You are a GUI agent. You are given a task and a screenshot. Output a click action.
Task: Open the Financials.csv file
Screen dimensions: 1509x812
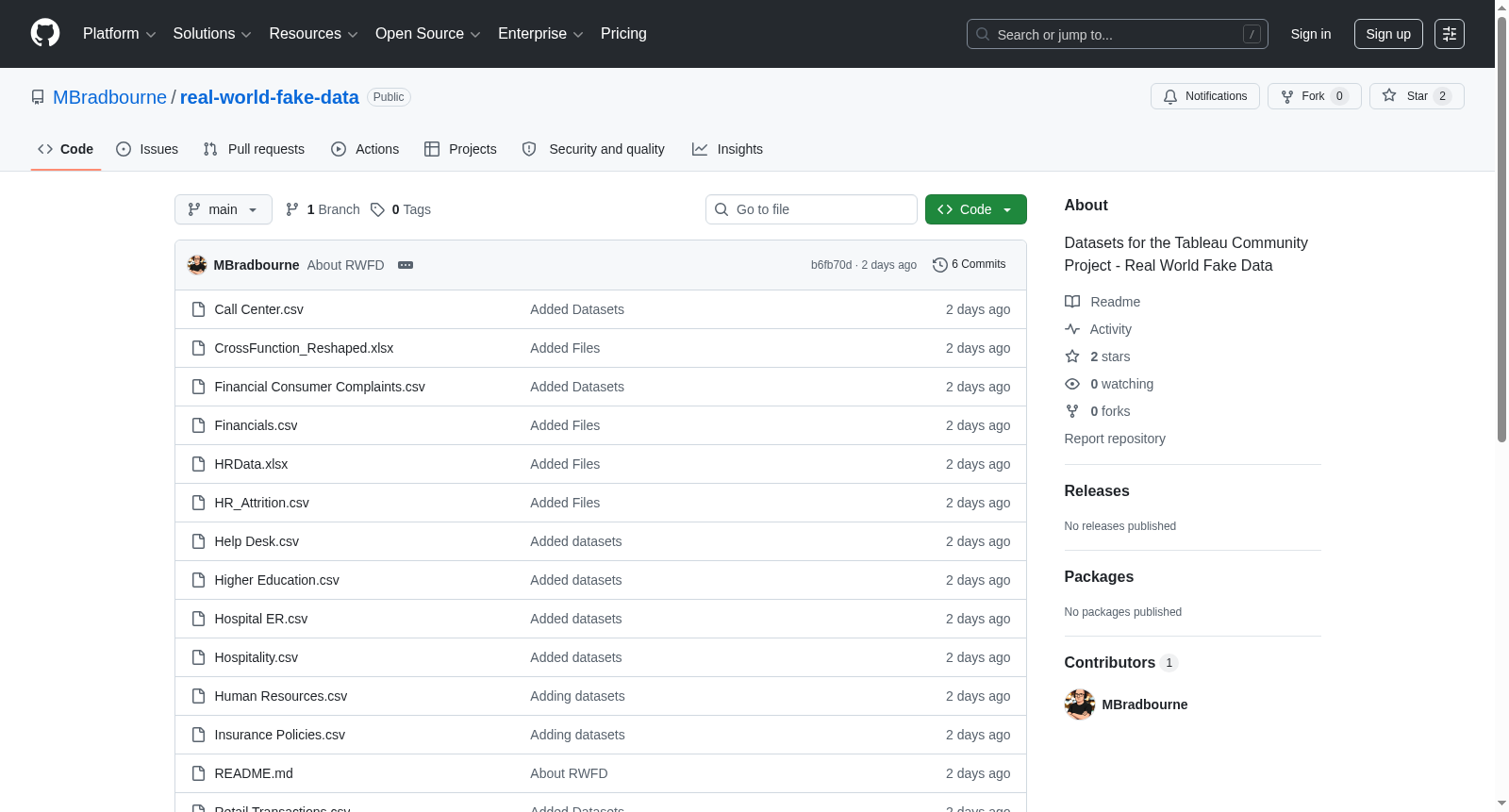pyautogui.click(x=257, y=425)
